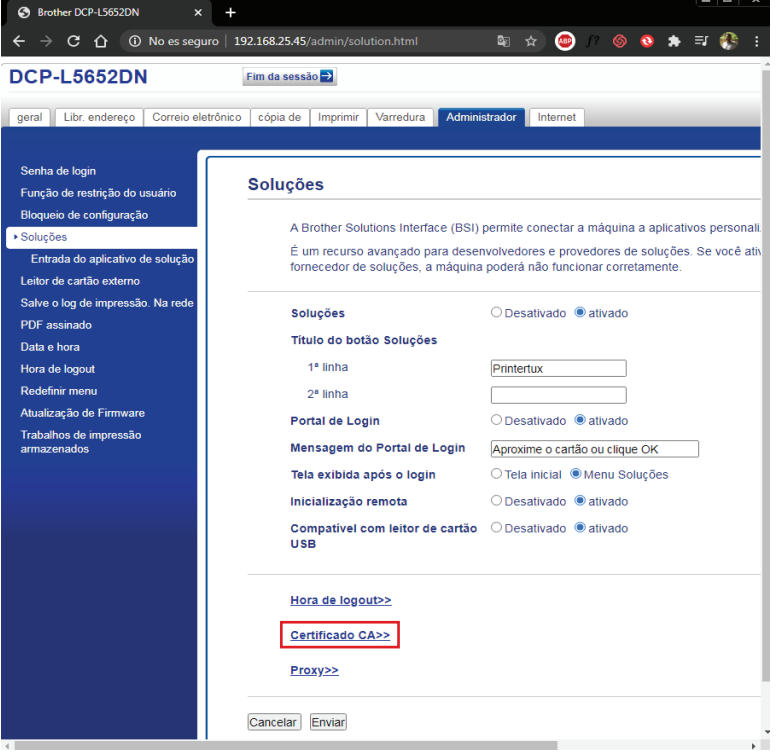Click the Enviar button

click(x=328, y=722)
